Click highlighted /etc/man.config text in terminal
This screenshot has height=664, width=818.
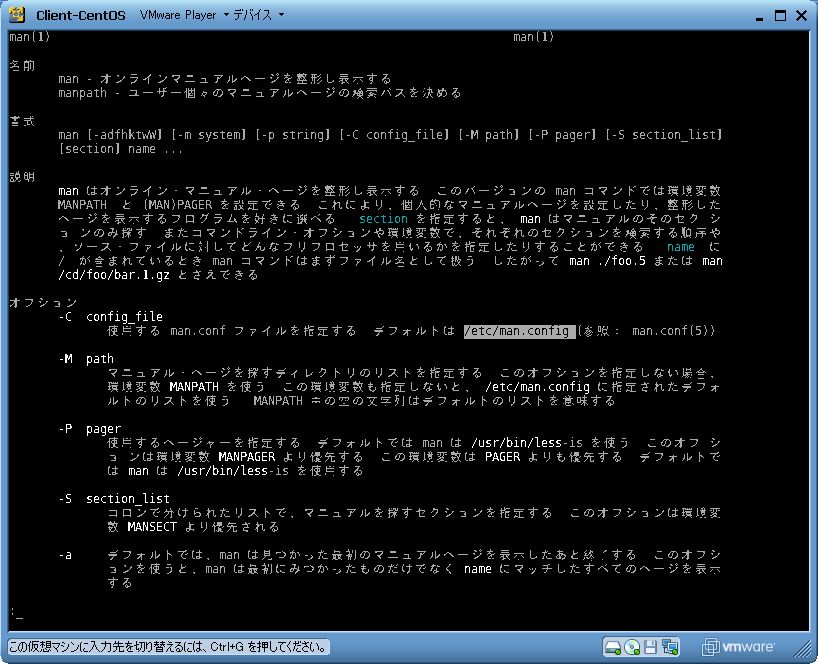tap(518, 331)
